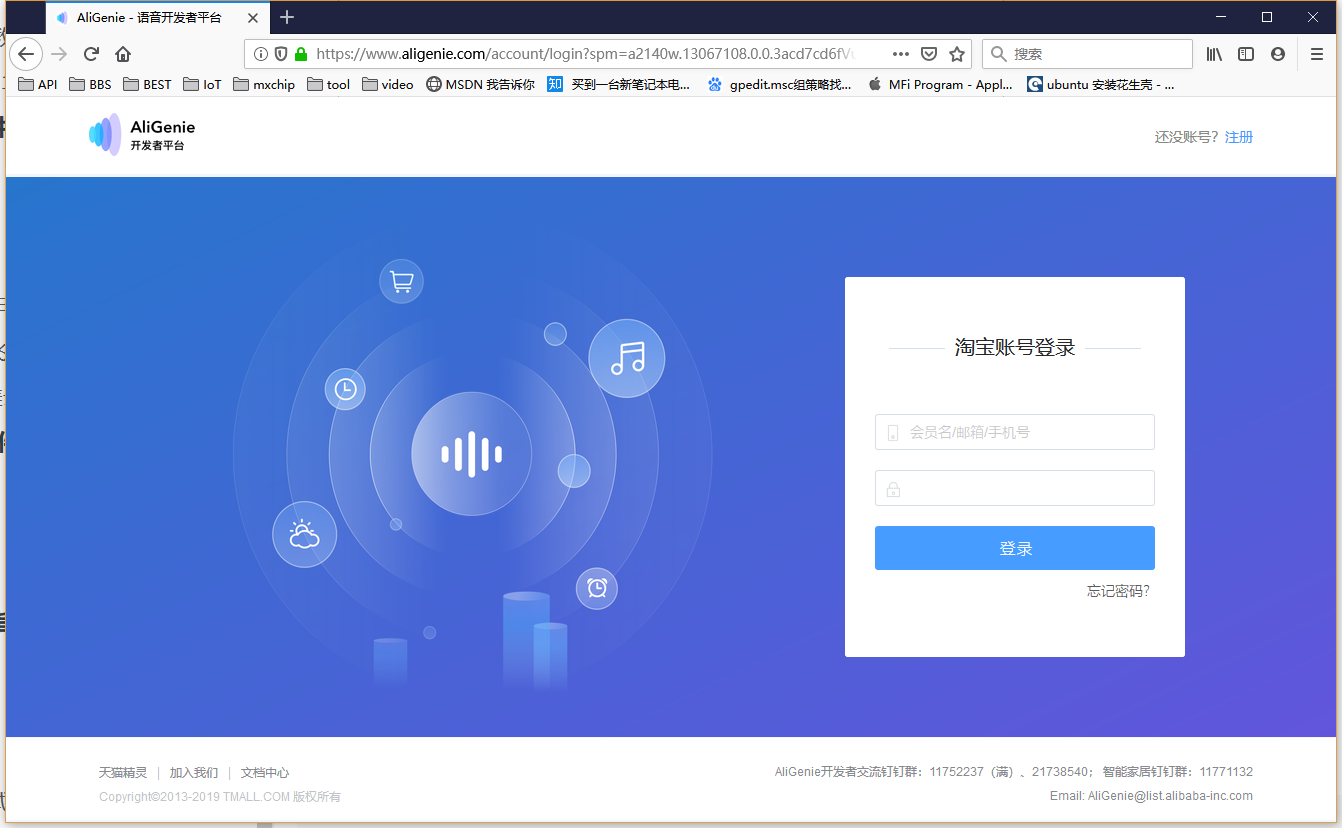Click the 注册 register link
Viewport: 1342px width, 828px height.
[x=1239, y=137]
